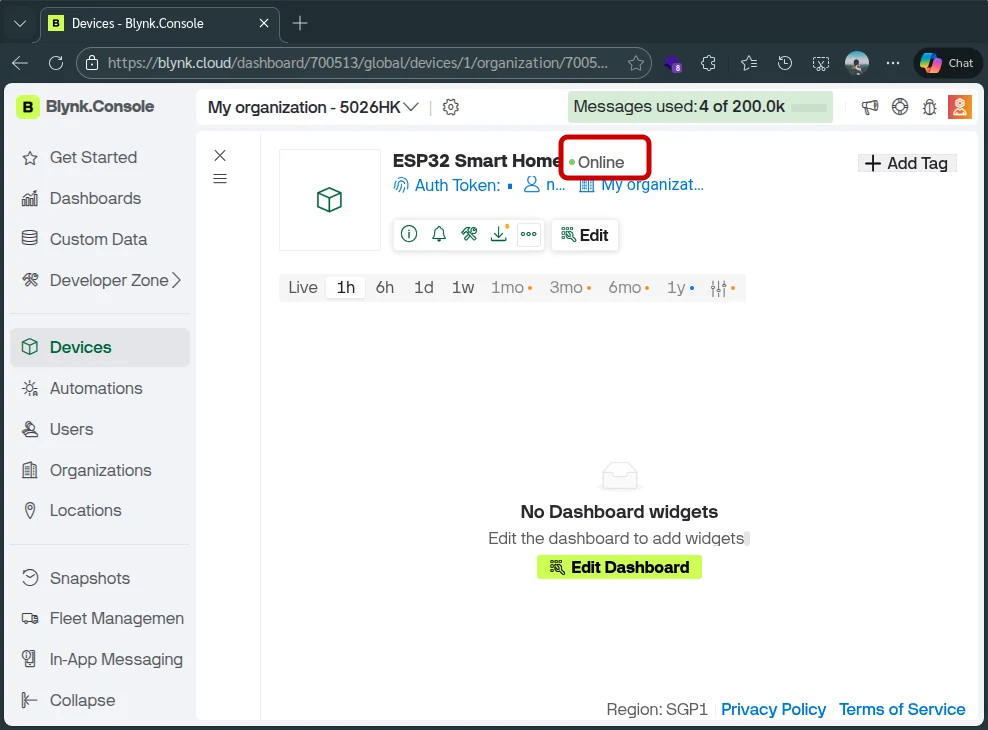Open device info icon
The width and height of the screenshot is (988, 730).
[409, 234]
